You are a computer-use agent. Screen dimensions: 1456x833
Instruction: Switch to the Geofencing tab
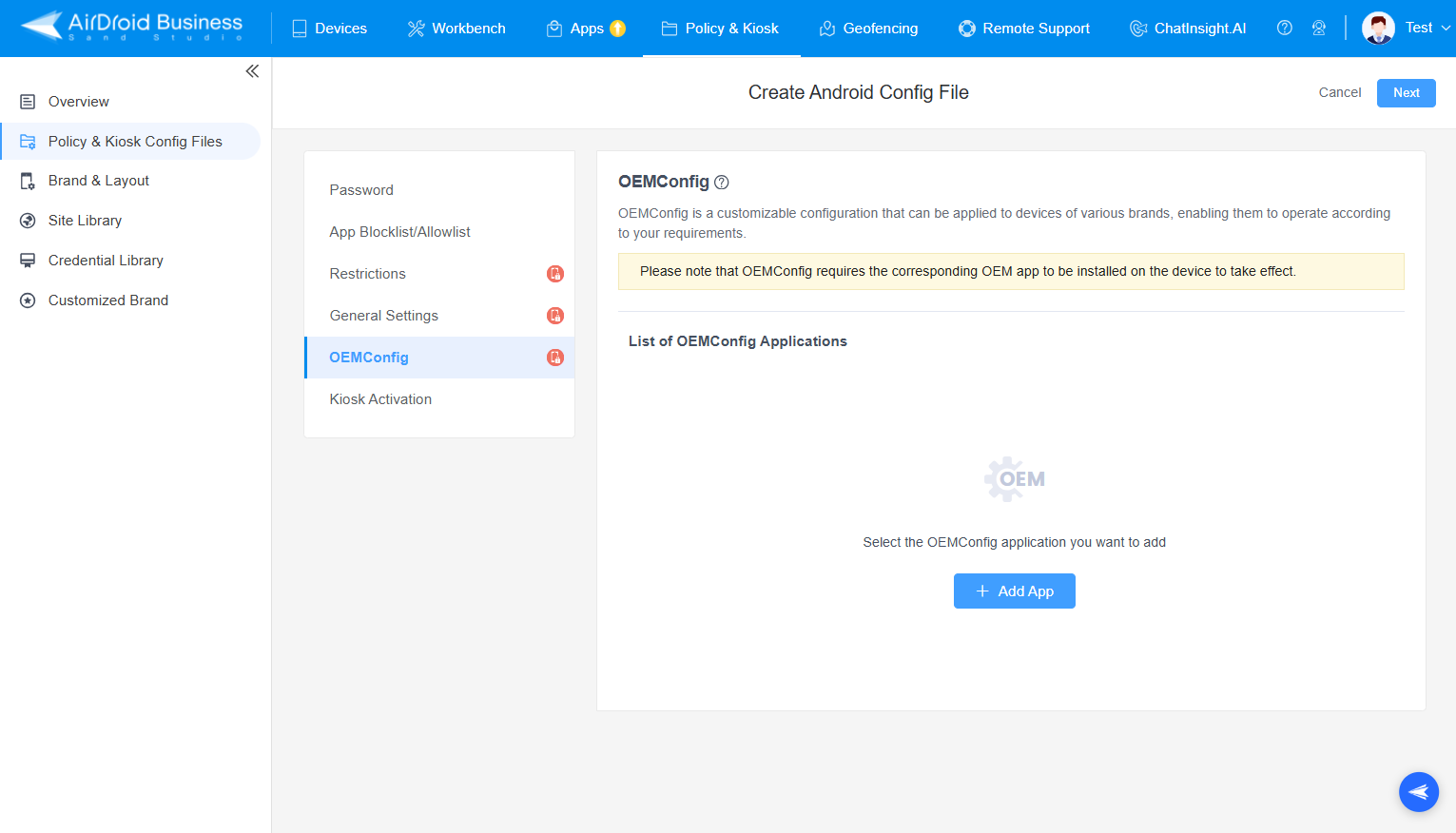point(868,29)
